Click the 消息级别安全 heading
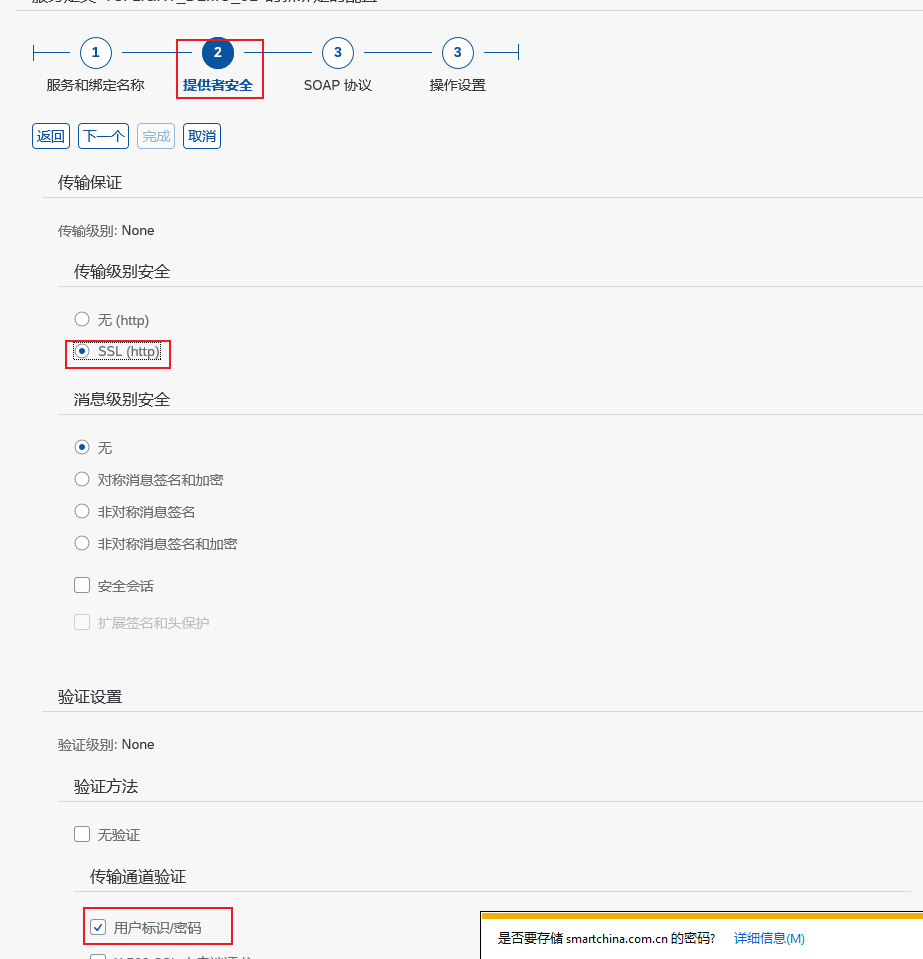Viewport: 923px width, 959px height. pos(122,399)
